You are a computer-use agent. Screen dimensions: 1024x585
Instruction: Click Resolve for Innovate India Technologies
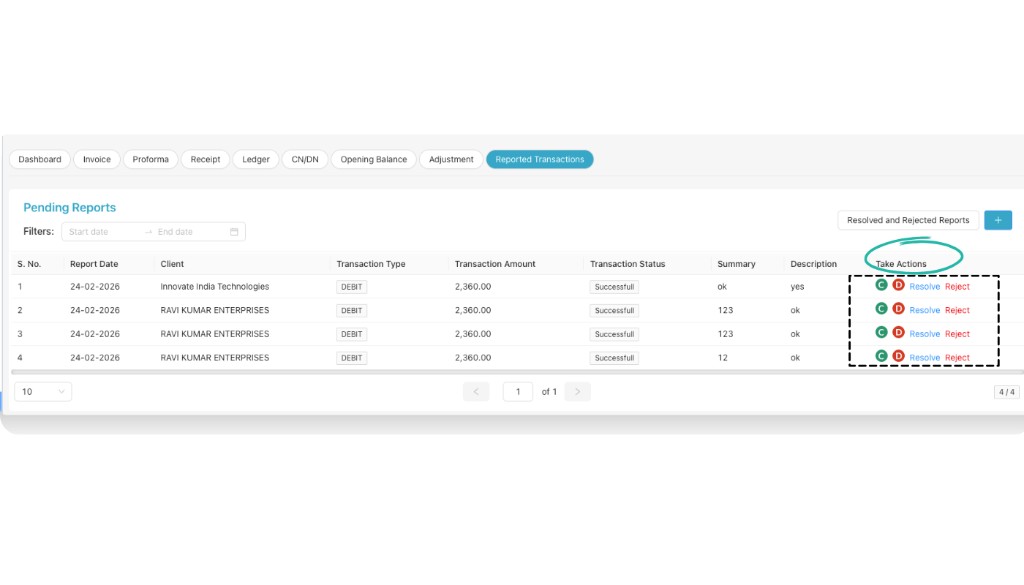925,285
